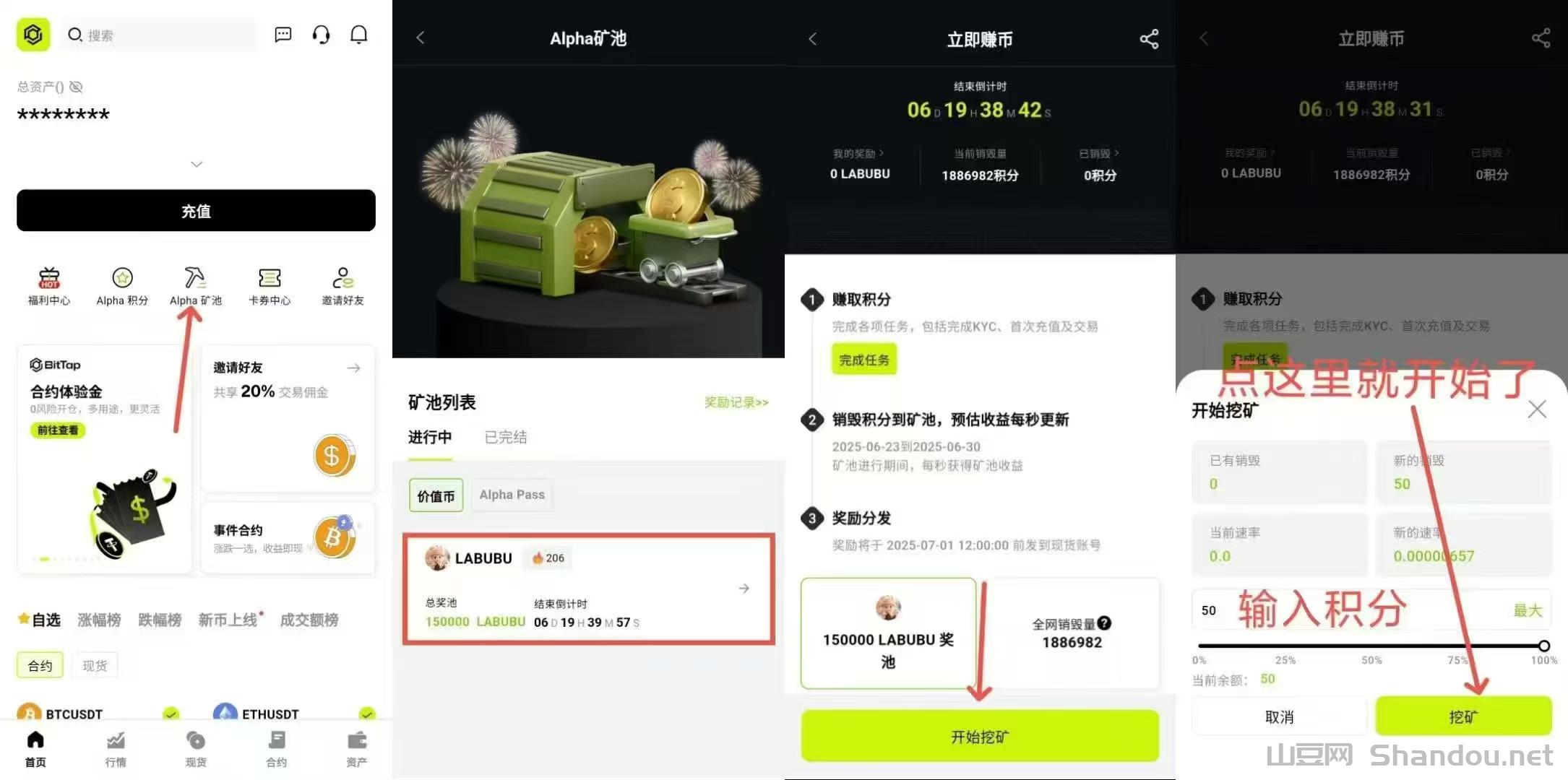
Task: Open the notifications bell icon
Action: pyautogui.click(x=359, y=35)
